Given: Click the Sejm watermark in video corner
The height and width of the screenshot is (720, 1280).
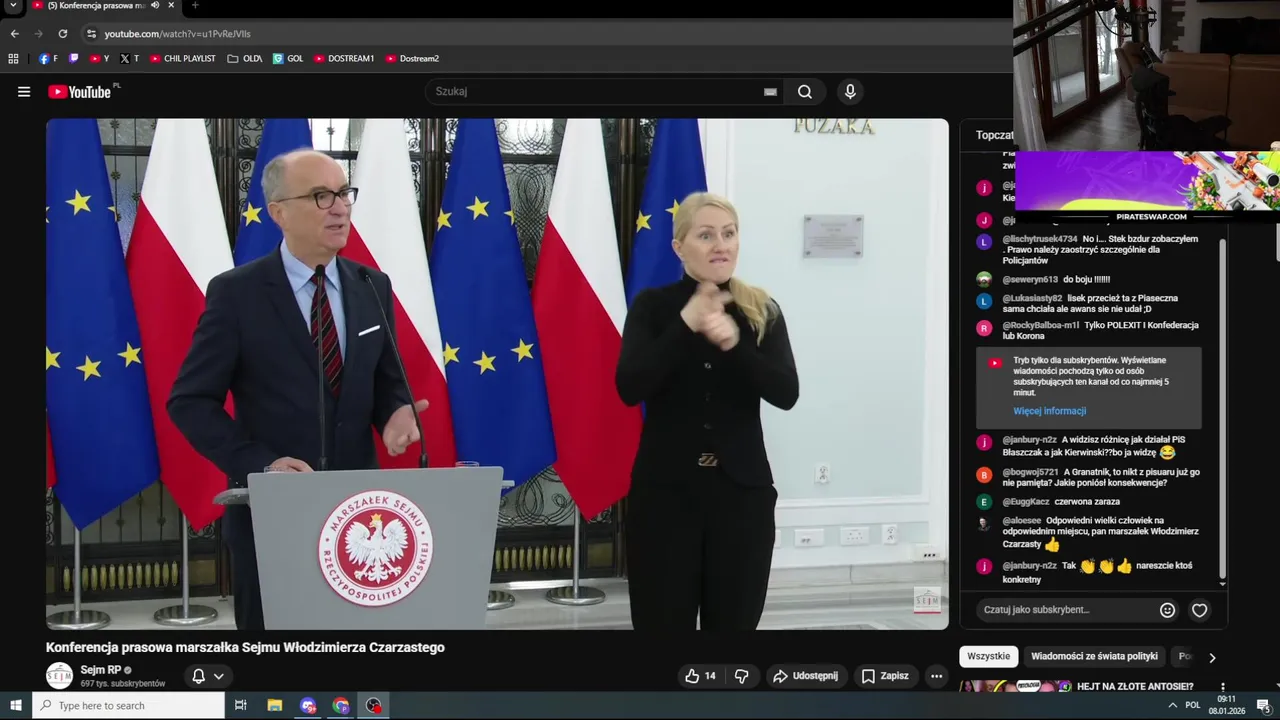Looking at the screenshot, I should click(927, 600).
